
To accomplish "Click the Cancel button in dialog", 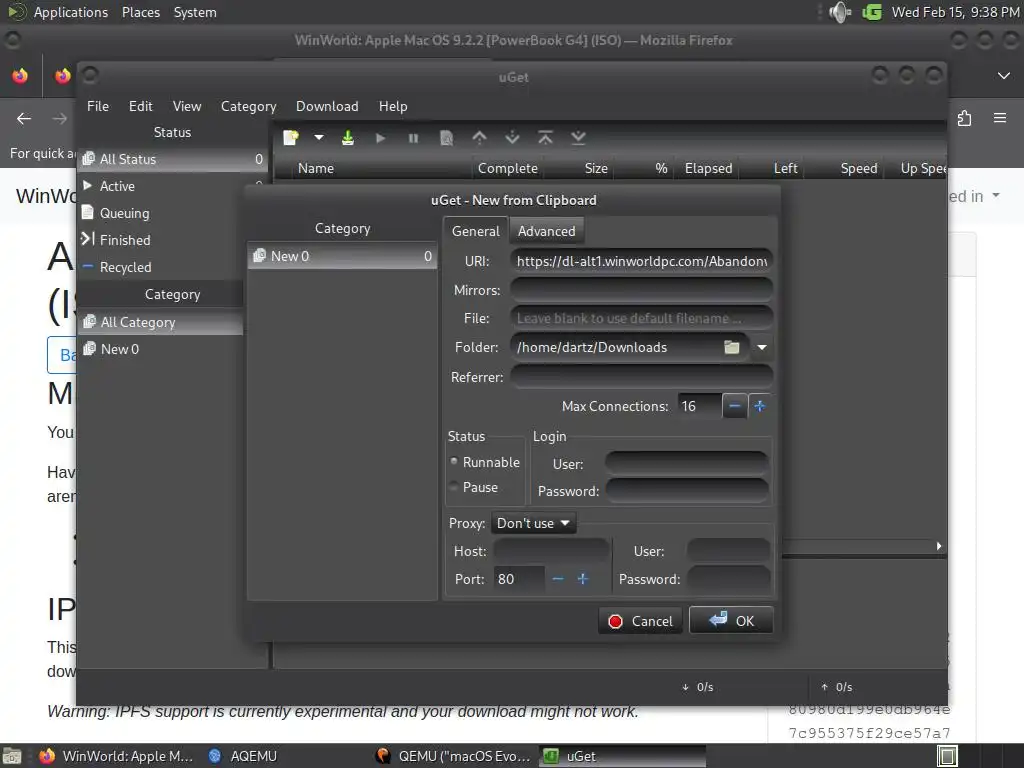I will click(x=640, y=621).
